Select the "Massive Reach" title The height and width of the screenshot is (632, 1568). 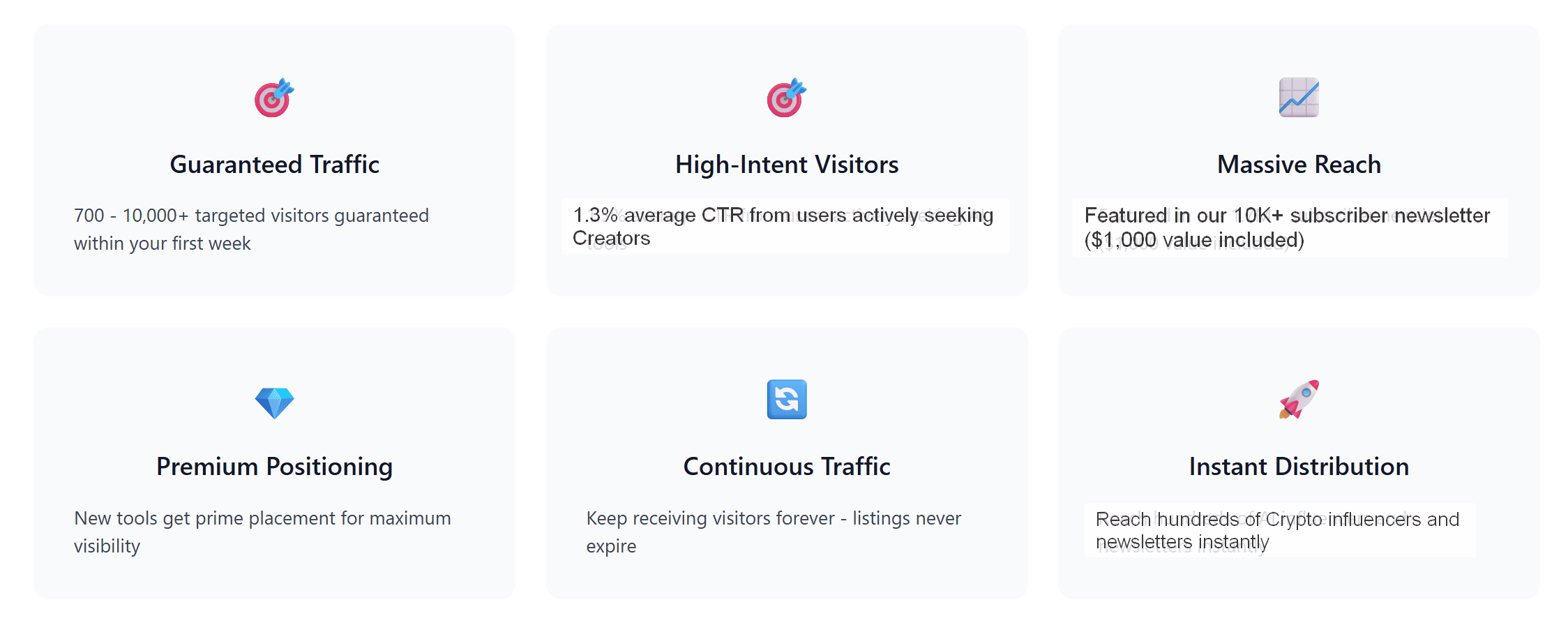coord(1298,165)
